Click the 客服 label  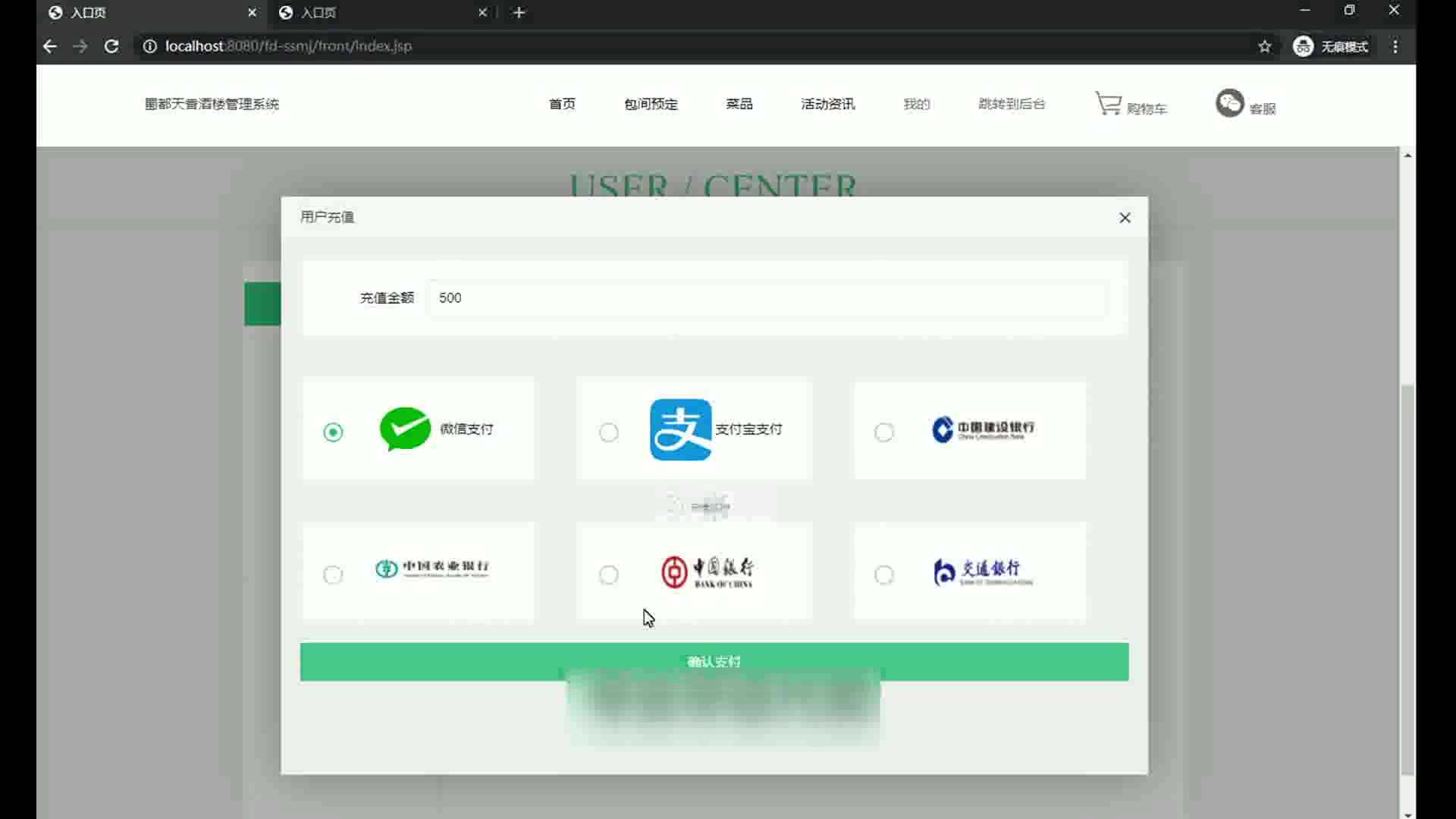[x=1263, y=109]
